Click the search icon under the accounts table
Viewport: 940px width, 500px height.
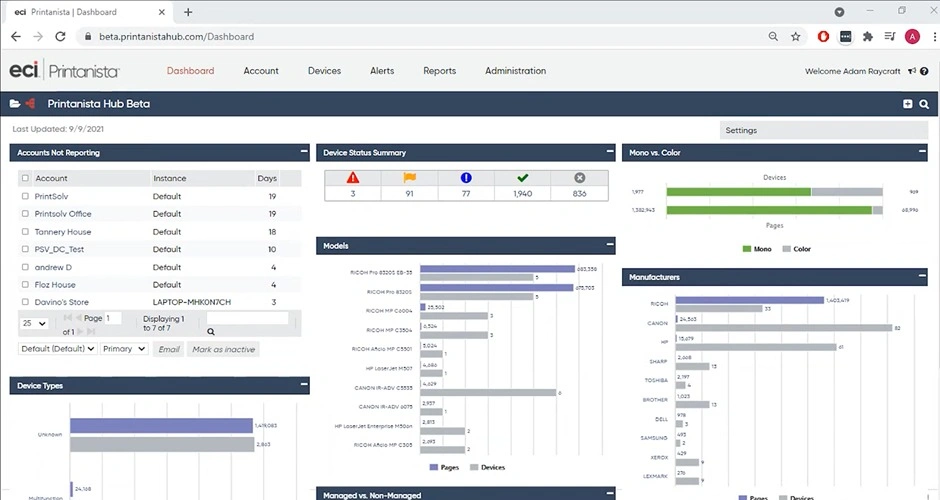click(211, 331)
